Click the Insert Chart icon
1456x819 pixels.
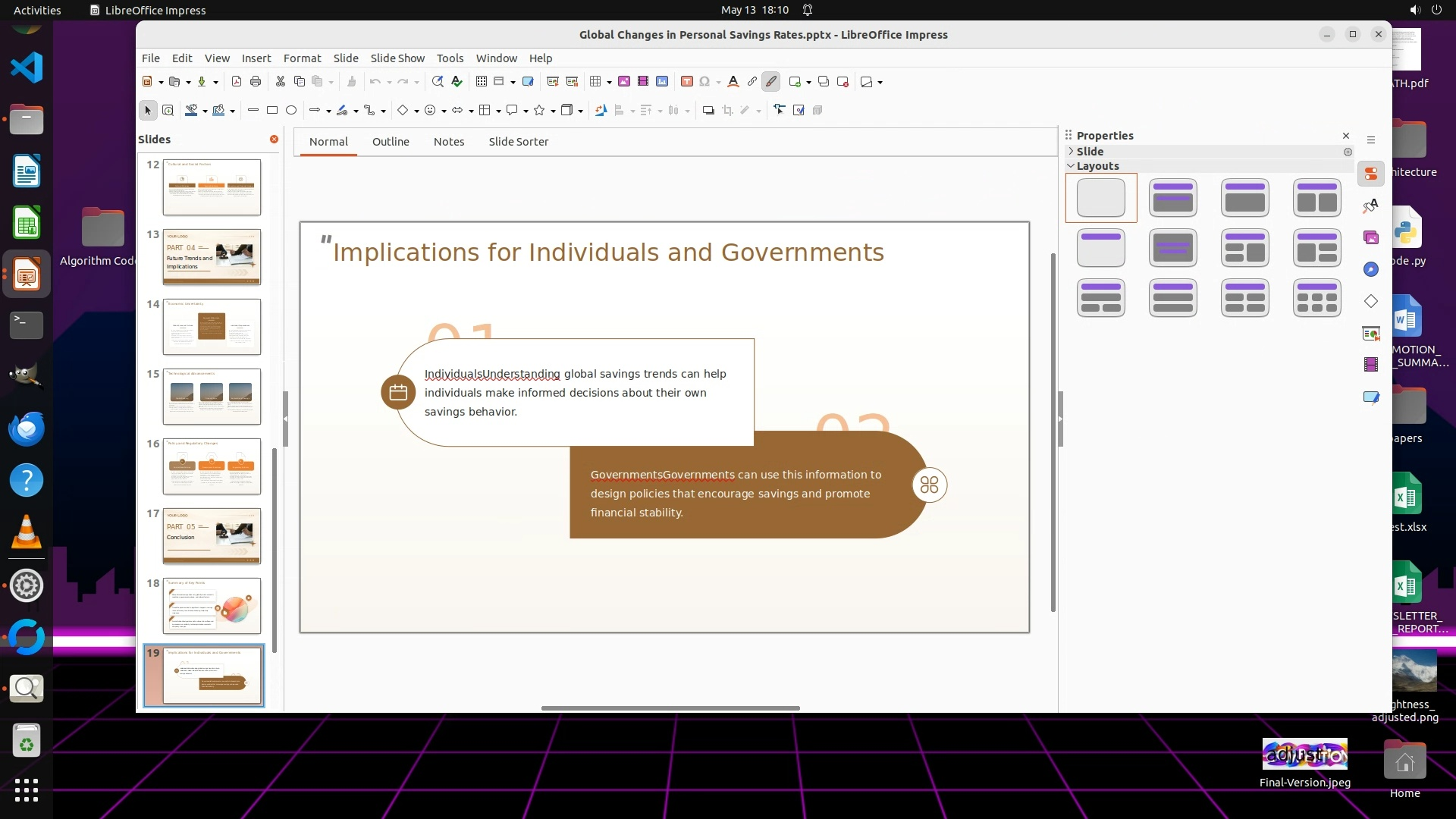[x=662, y=82]
